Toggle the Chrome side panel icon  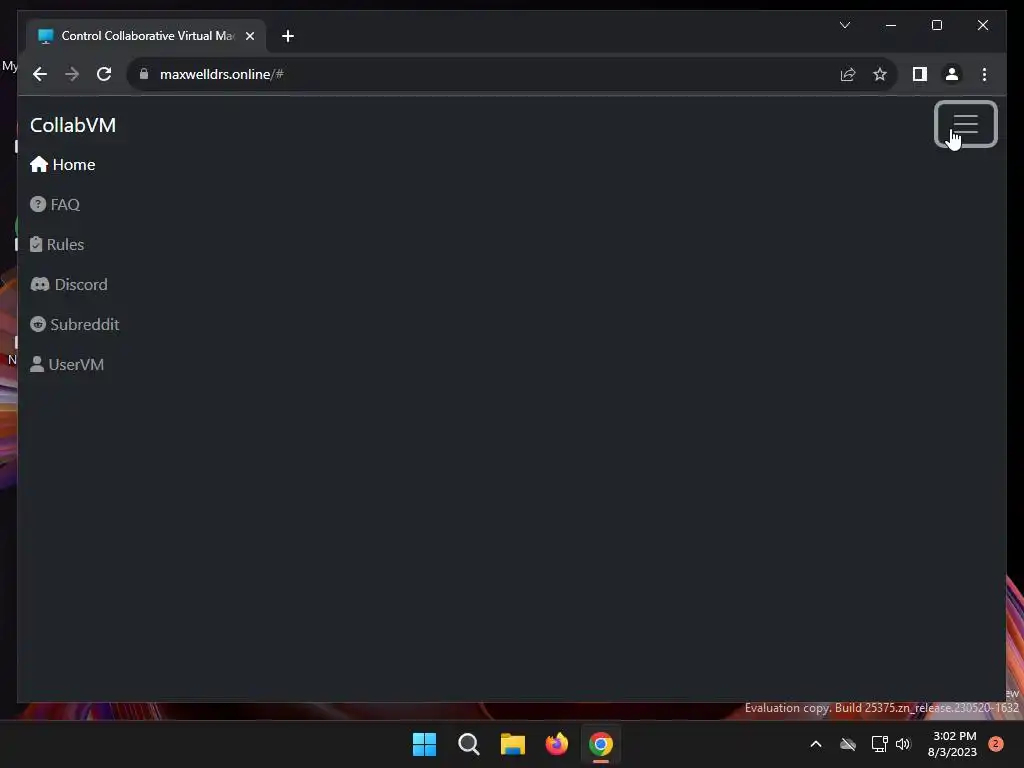tap(920, 74)
